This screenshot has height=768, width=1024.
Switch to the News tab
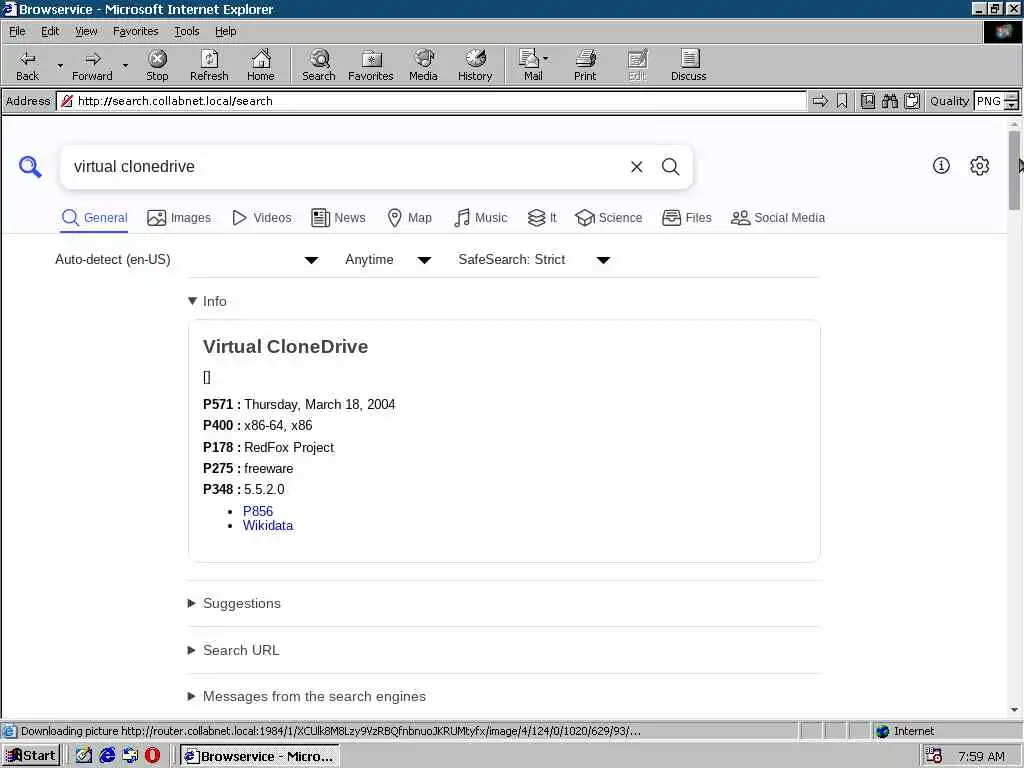click(x=338, y=217)
